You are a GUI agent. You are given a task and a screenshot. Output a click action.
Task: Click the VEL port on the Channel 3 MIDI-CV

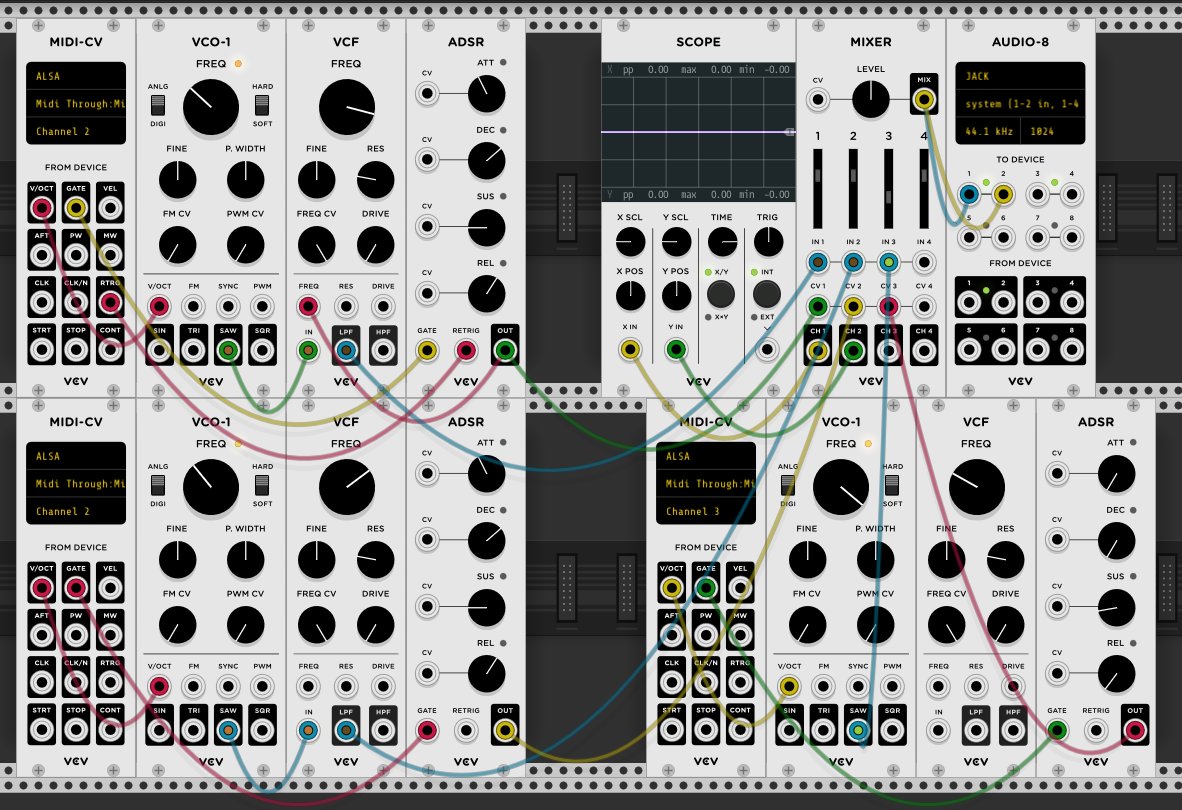pyautogui.click(x=740, y=588)
